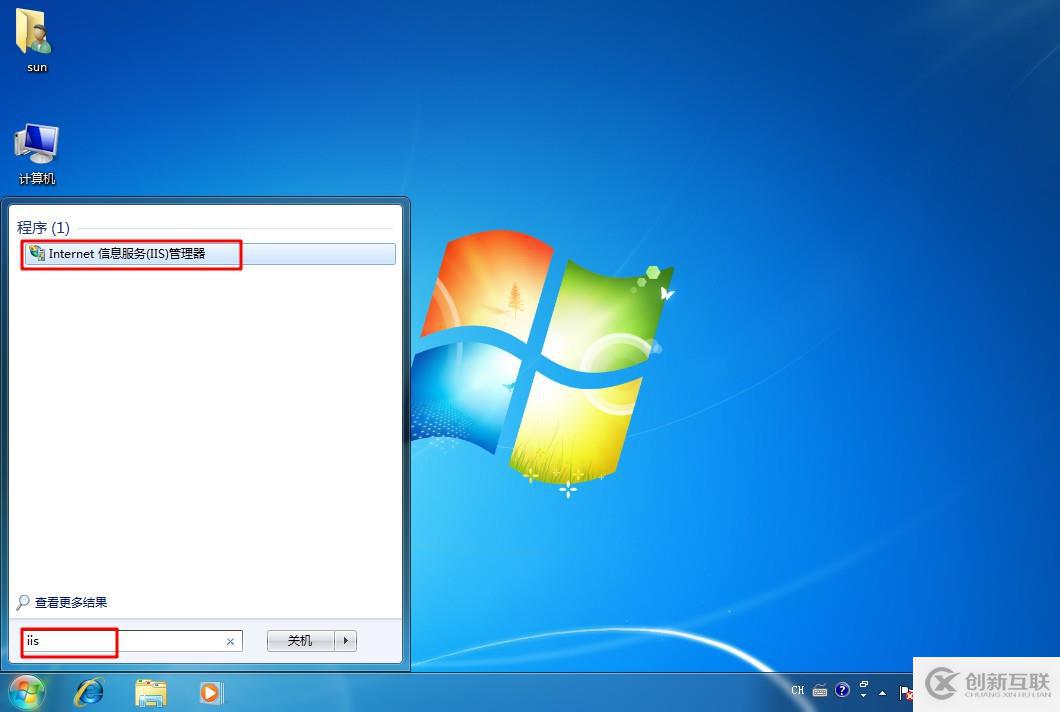Click the CH input language indicator
The height and width of the screenshot is (712, 1060).
click(798, 690)
